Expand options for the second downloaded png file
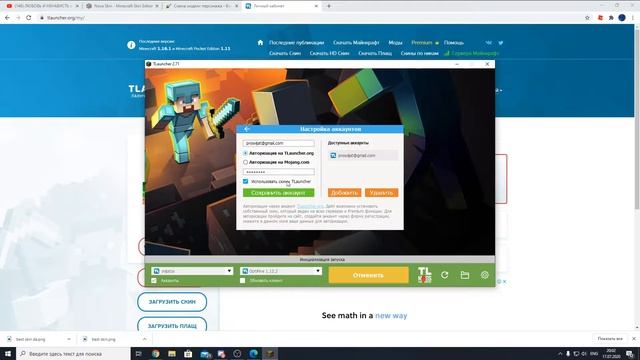 tap(144, 339)
